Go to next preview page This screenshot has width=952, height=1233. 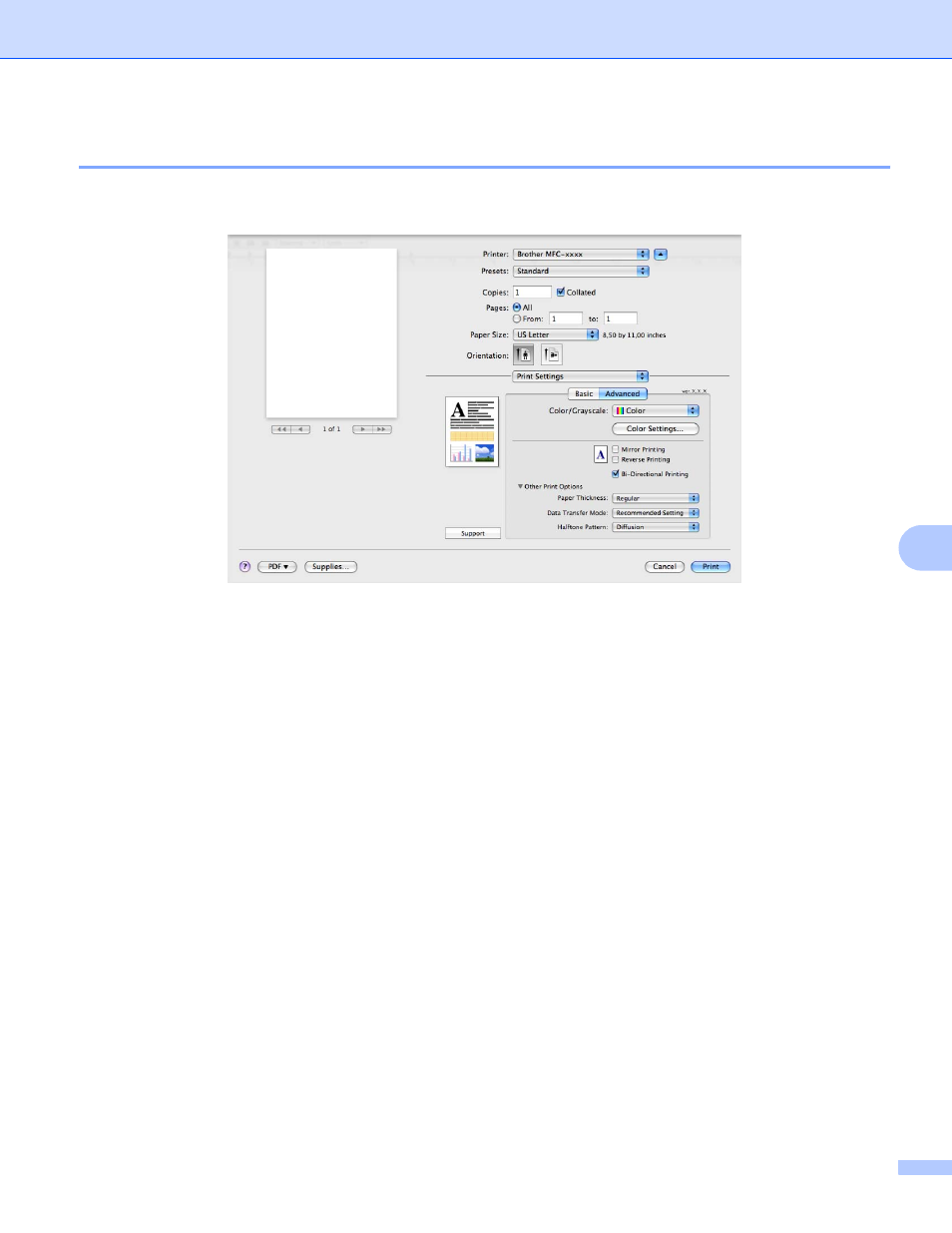[x=362, y=429]
